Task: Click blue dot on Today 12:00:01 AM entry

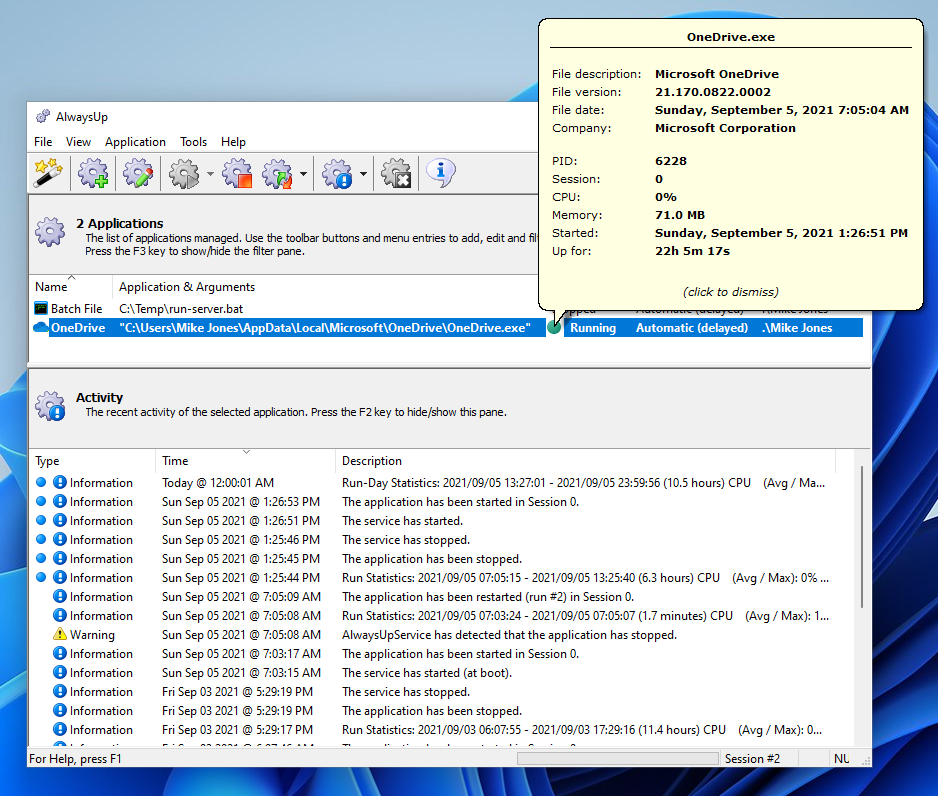Action: point(41,482)
